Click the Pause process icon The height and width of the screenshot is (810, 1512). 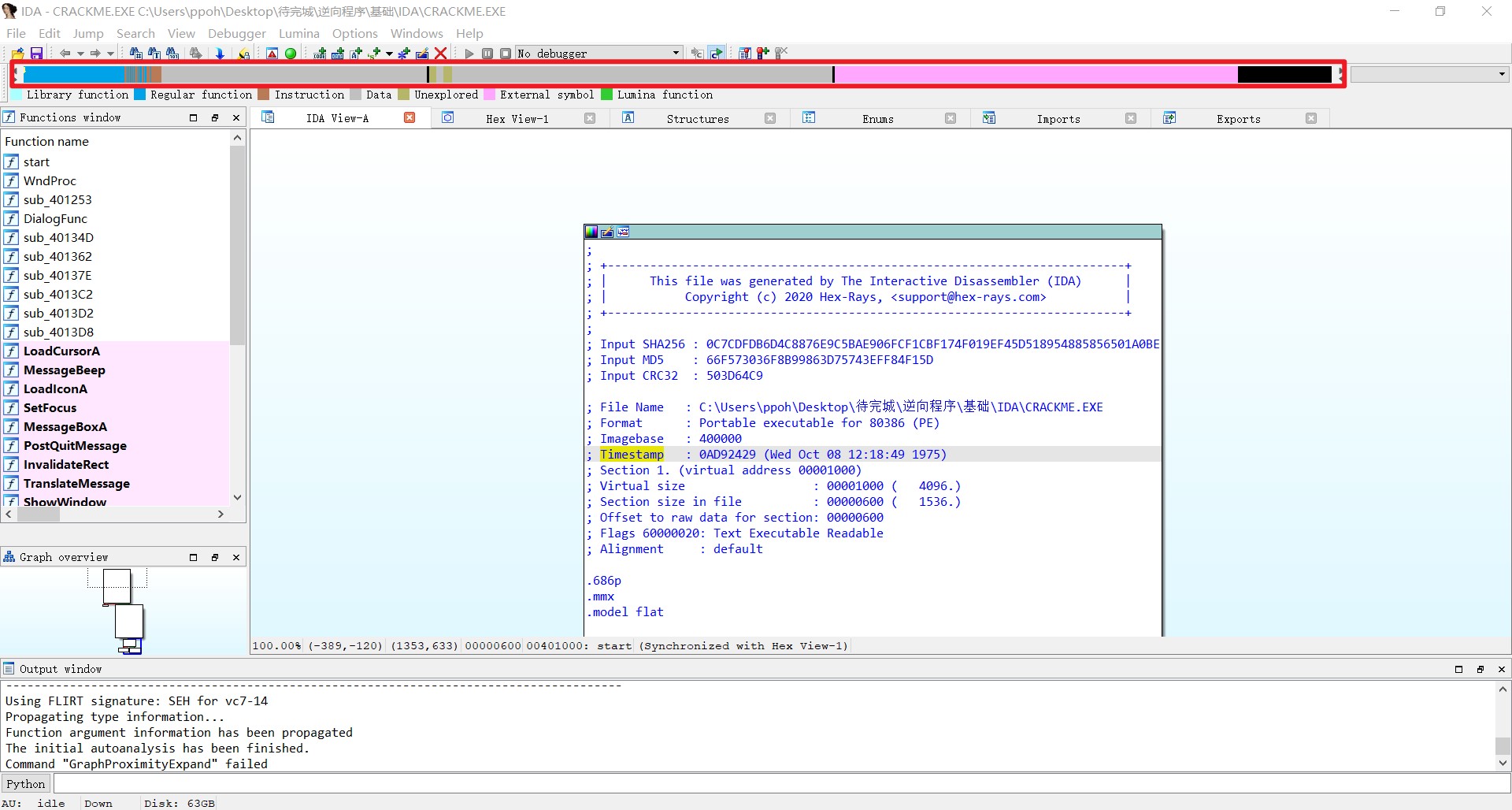tap(487, 54)
